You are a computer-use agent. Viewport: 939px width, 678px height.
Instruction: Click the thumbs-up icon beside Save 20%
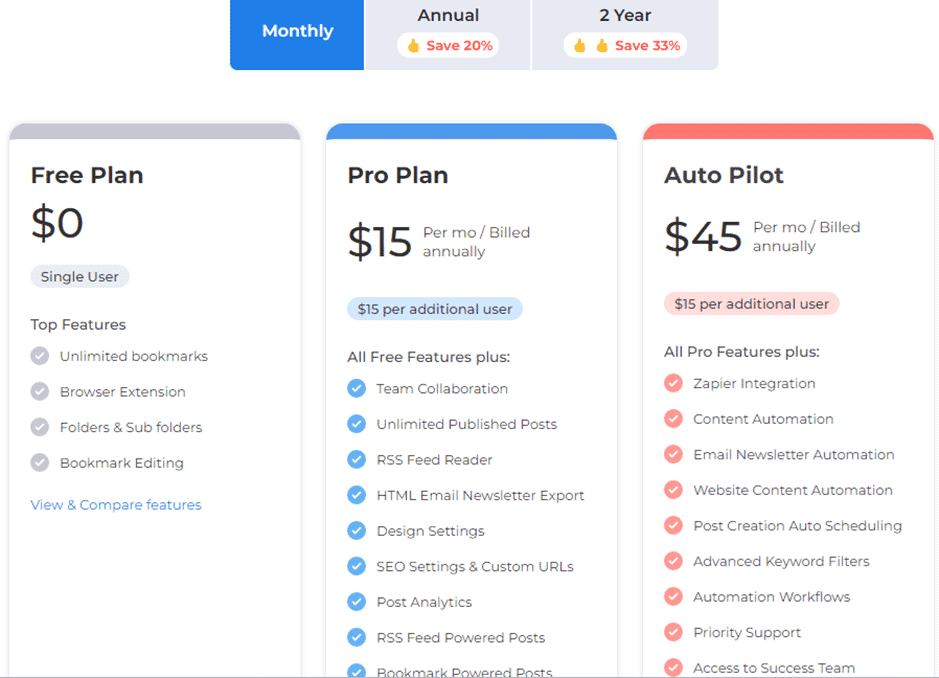[413, 46]
